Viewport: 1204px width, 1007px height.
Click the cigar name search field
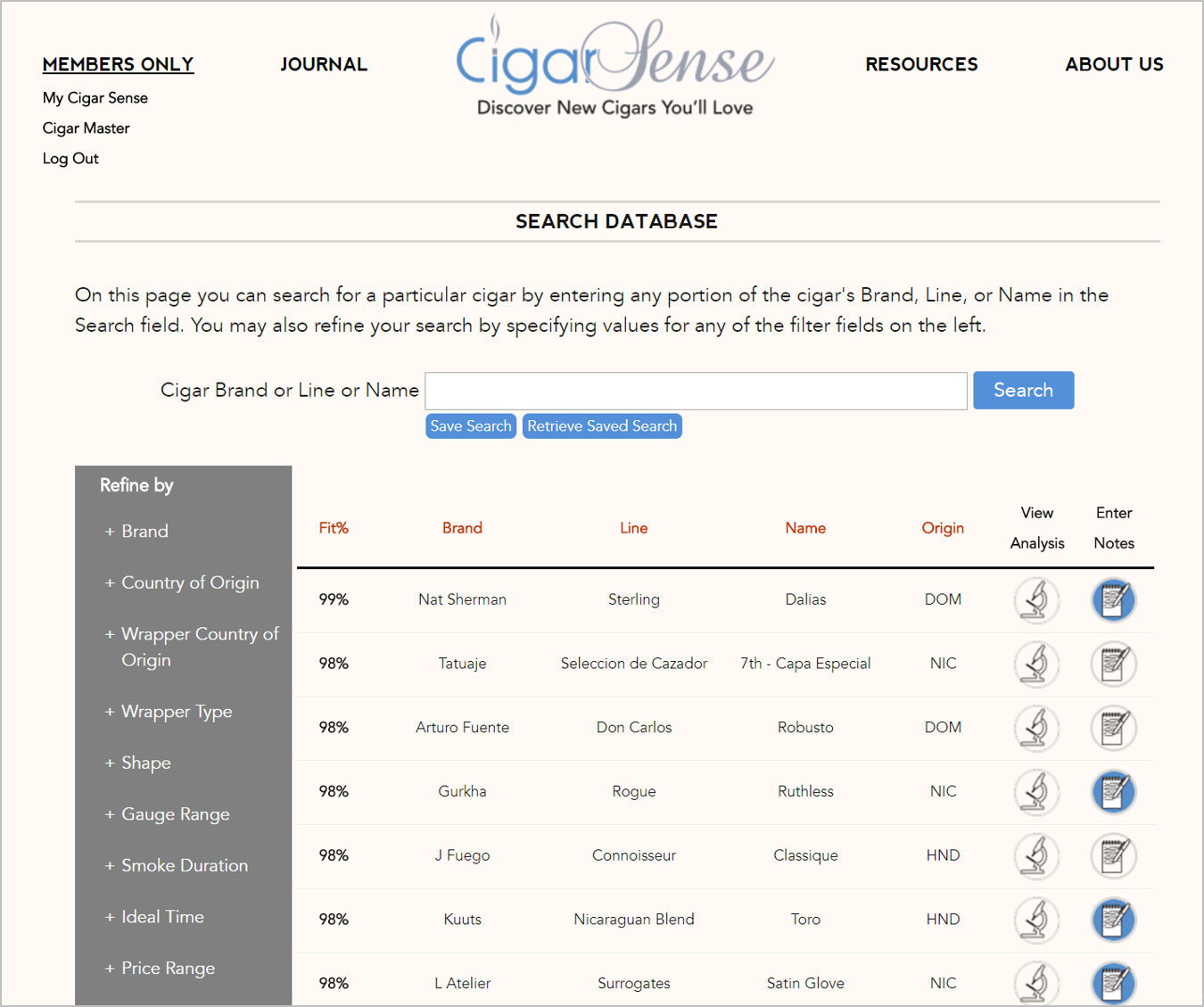696,391
